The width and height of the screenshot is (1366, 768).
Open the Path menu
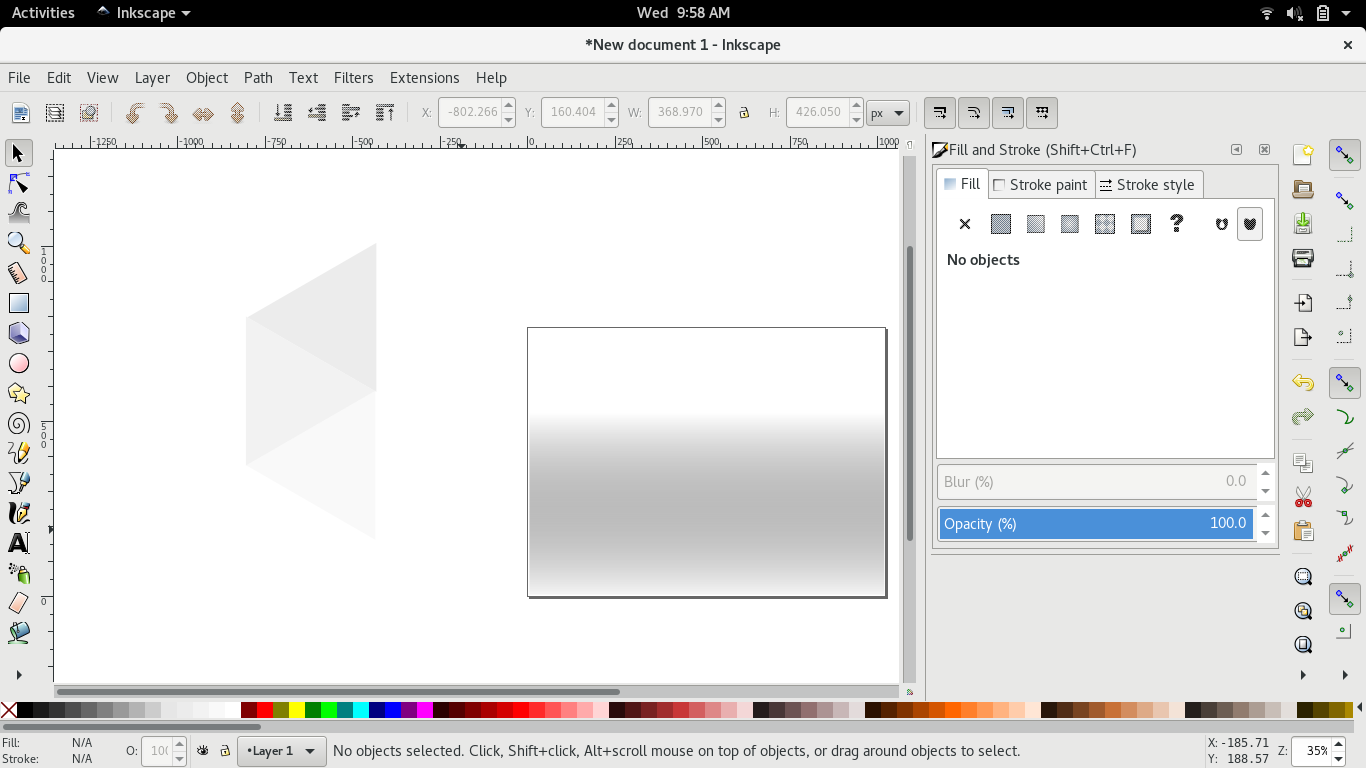tap(258, 77)
